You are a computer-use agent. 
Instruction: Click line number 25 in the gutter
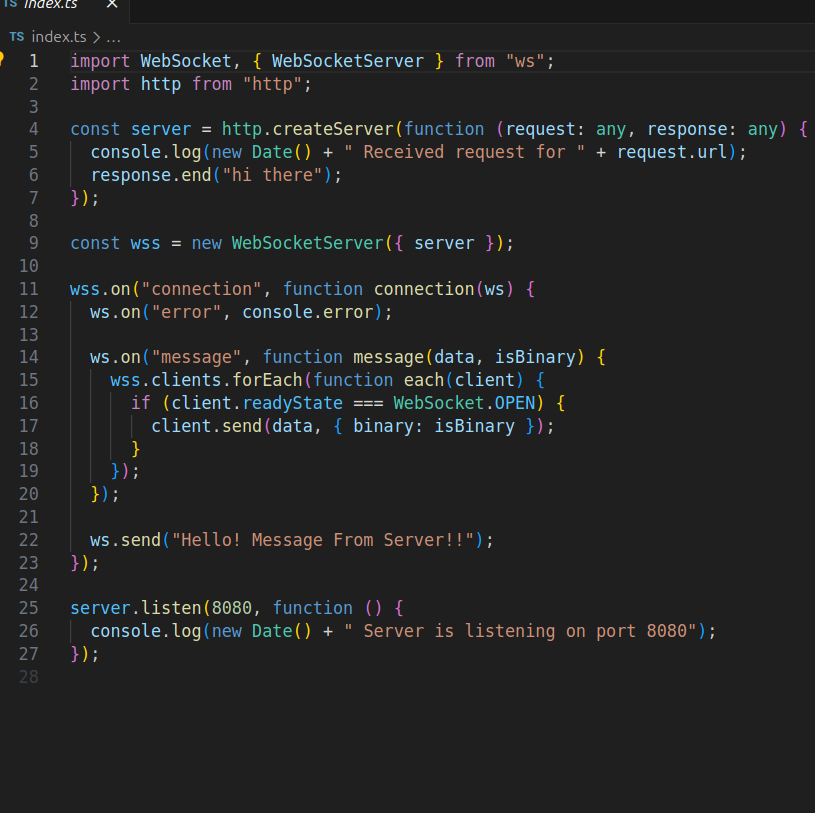(29, 608)
